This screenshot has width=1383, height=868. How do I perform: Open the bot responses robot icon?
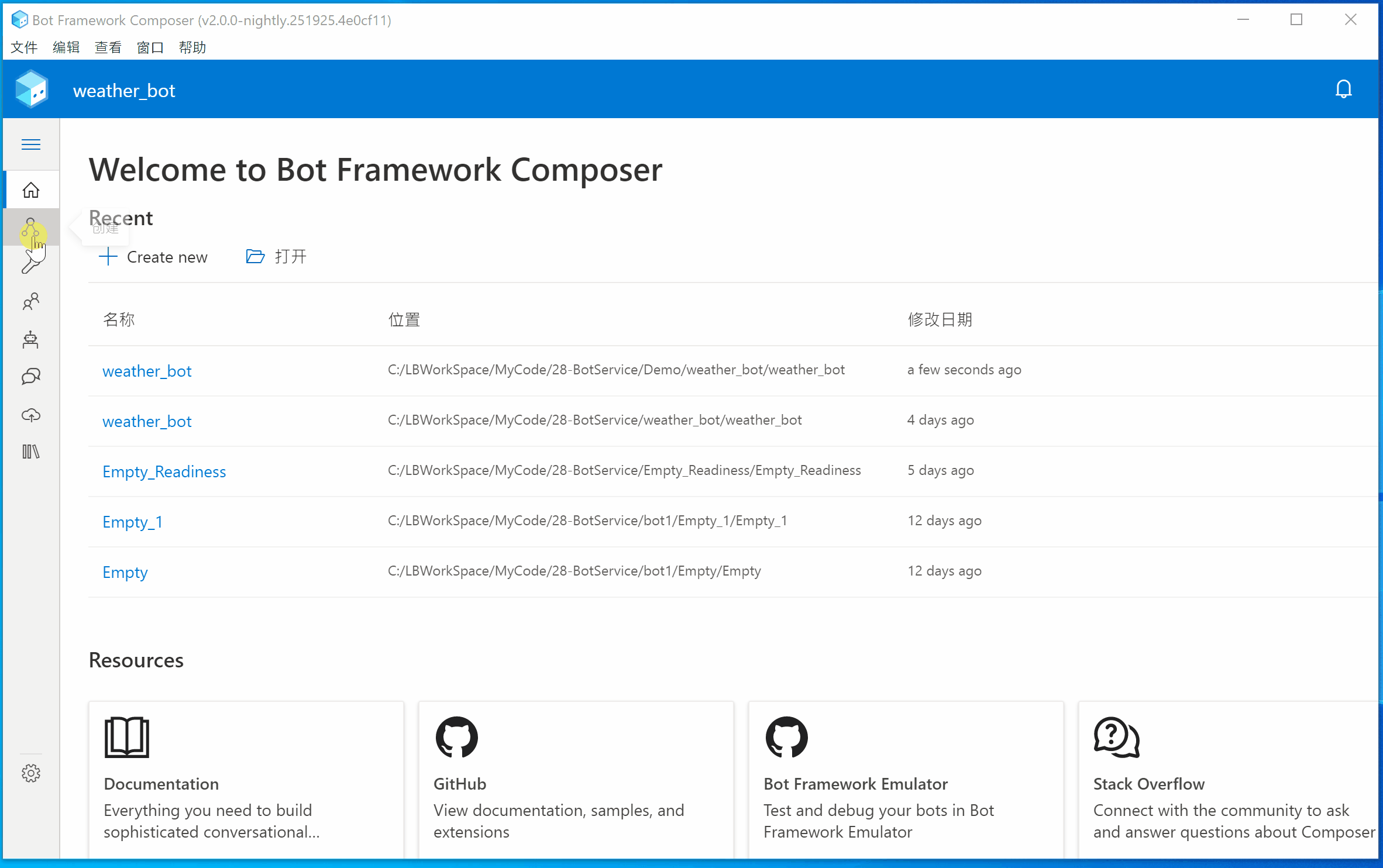coord(31,339)
